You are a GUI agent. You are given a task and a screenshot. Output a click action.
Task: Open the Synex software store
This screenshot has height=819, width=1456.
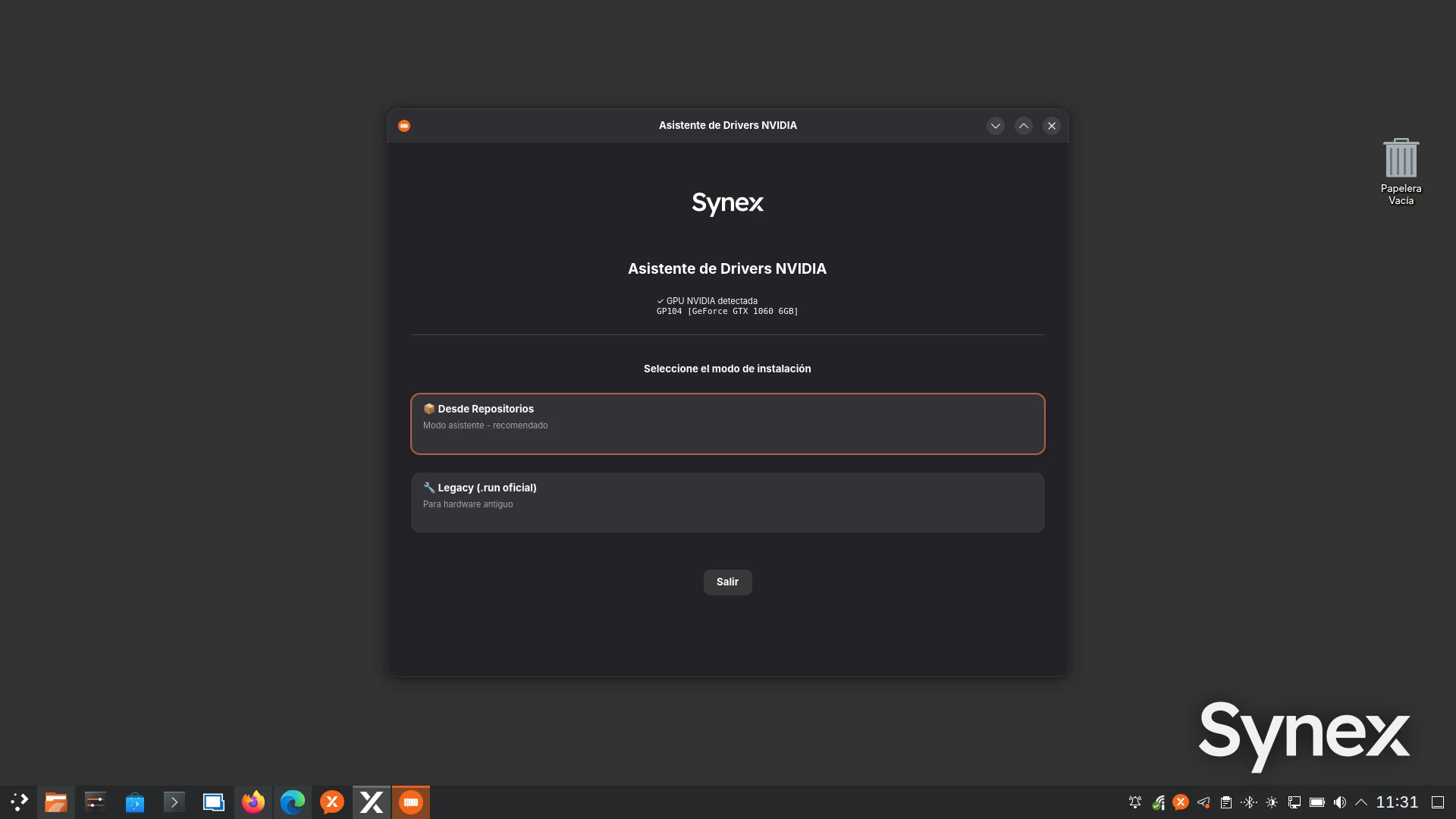pyautogui.click(x=134, y=802)
